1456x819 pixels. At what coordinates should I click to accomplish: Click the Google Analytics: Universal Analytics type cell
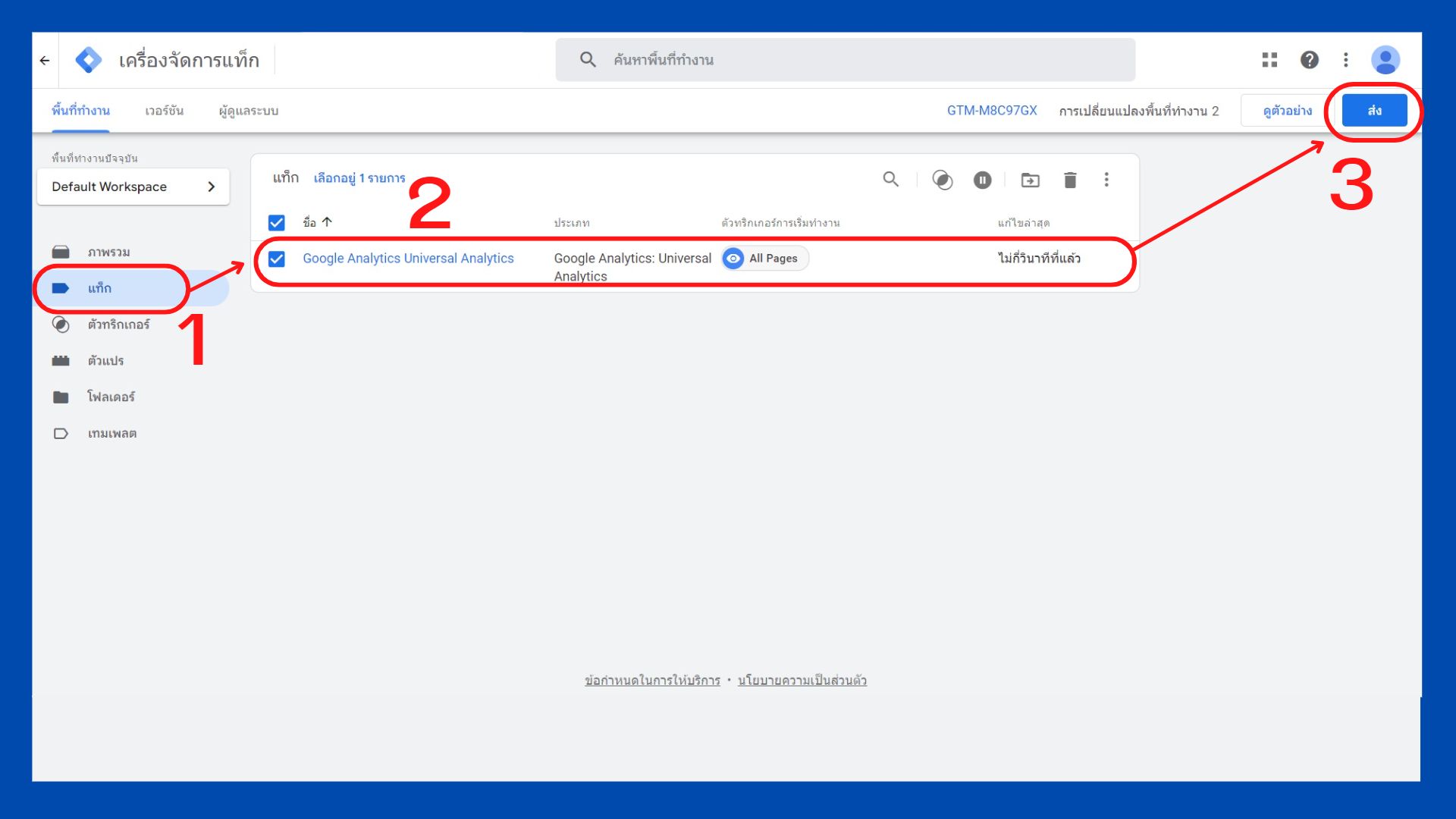coord(632,267)
